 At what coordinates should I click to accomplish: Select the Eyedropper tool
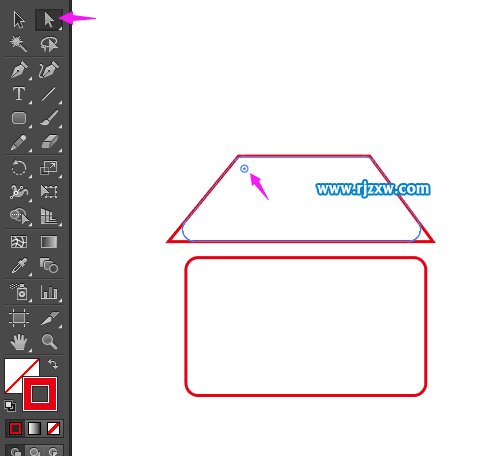[x=19, y=266]
